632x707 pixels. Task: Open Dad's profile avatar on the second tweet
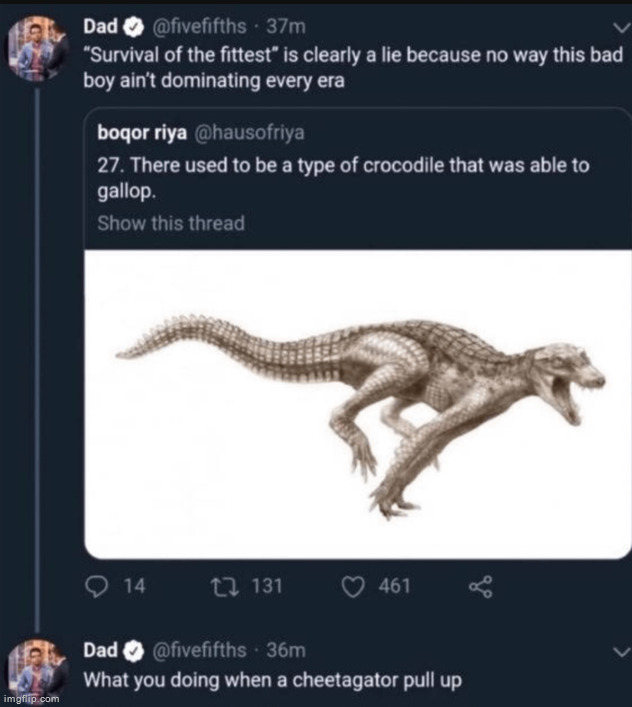pos(37,671)
